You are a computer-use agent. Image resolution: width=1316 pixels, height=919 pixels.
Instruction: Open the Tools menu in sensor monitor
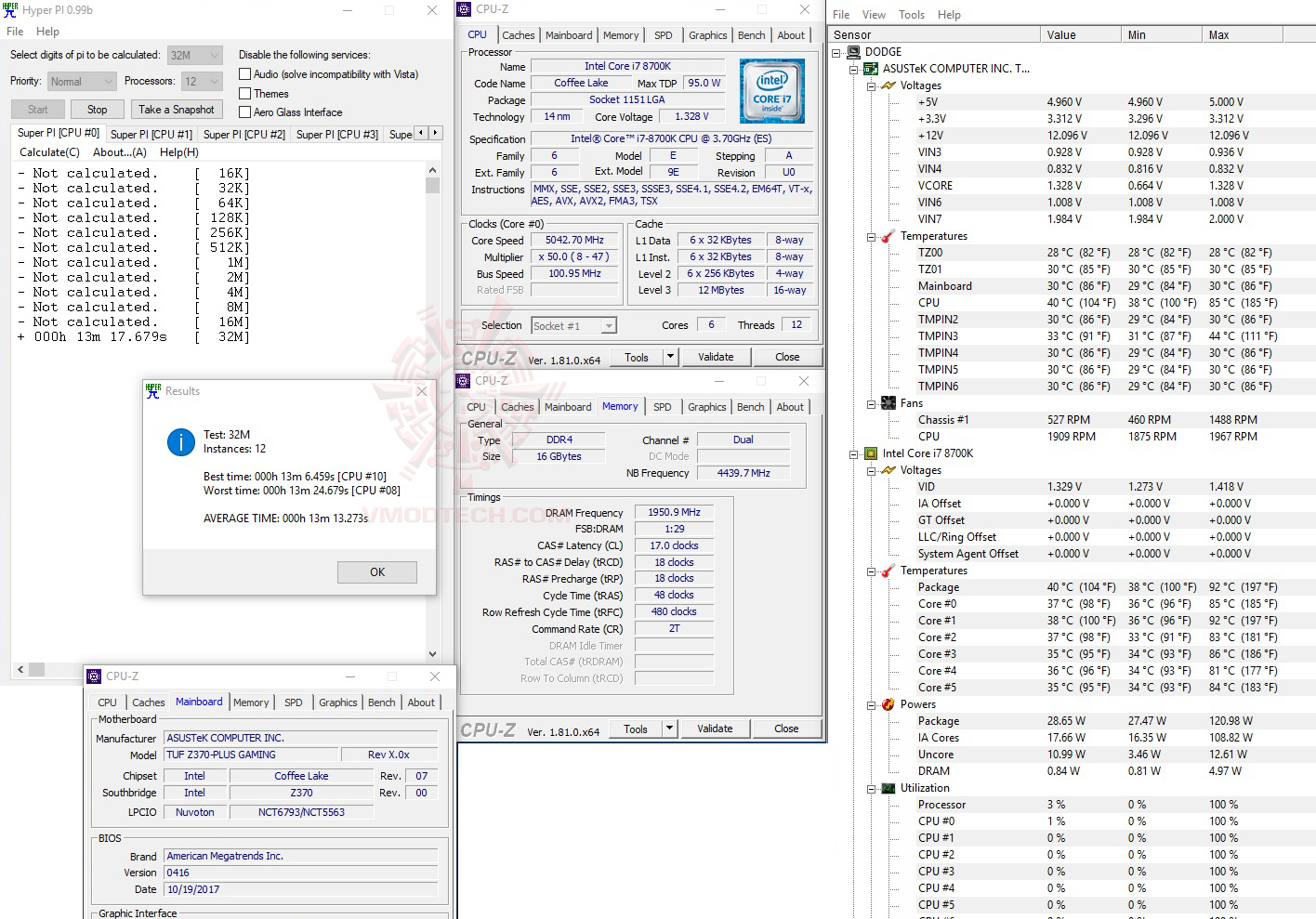(912, 15)
